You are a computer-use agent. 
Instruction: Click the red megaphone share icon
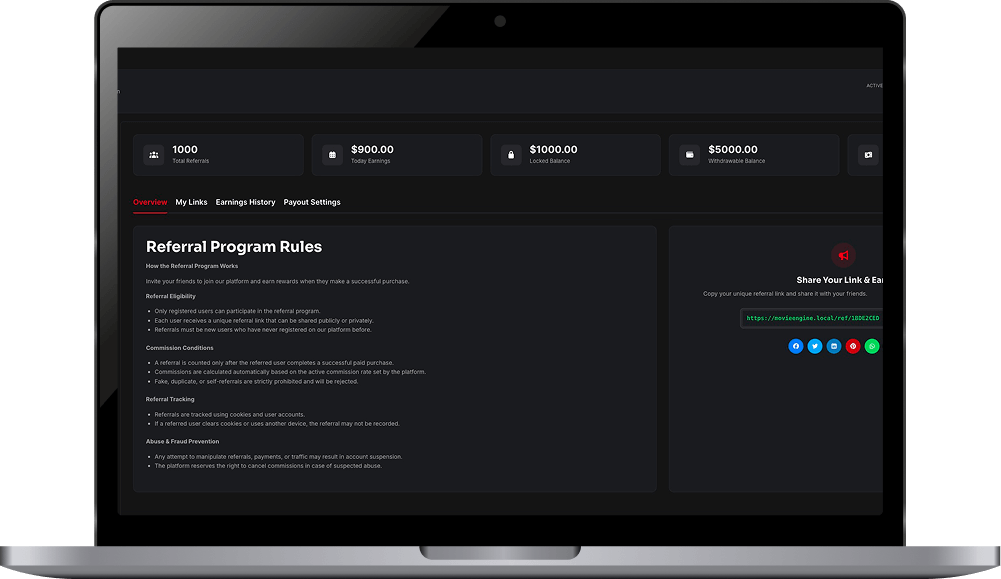point(844,255)
